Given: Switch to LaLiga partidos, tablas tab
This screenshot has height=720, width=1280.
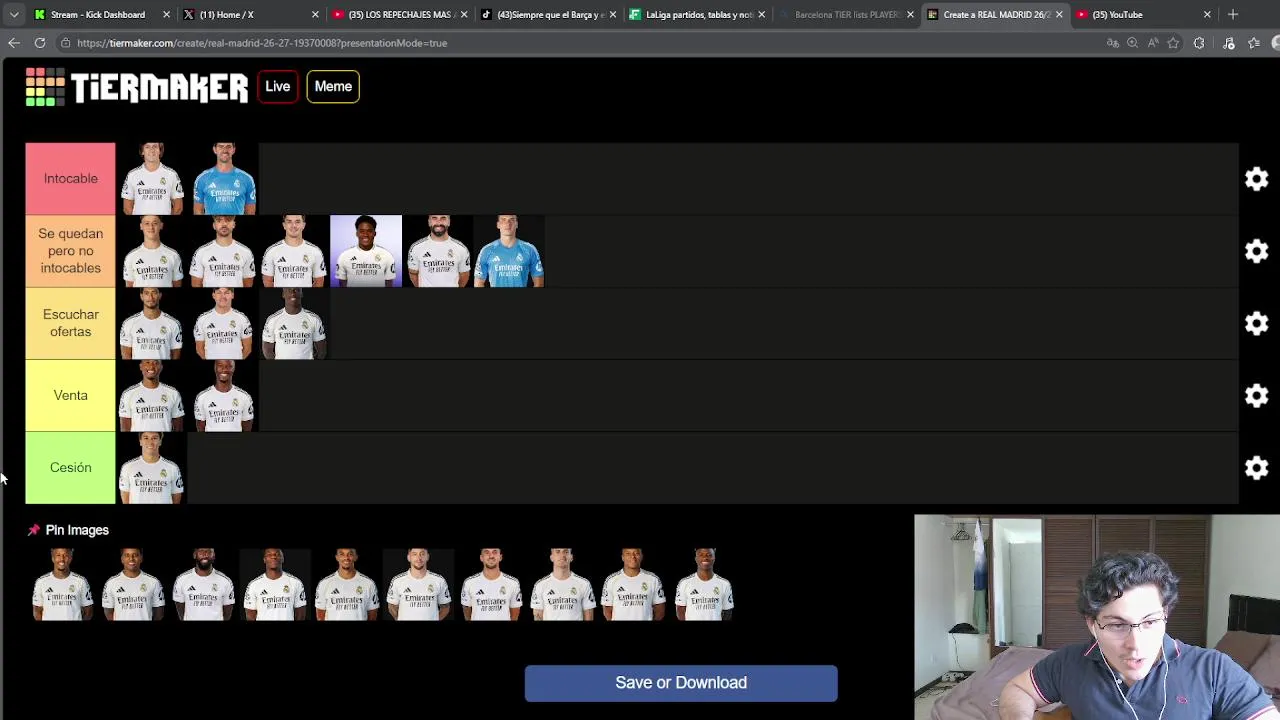Looking at the screenshot, I should pyautogui.click(x=697, y=14).
